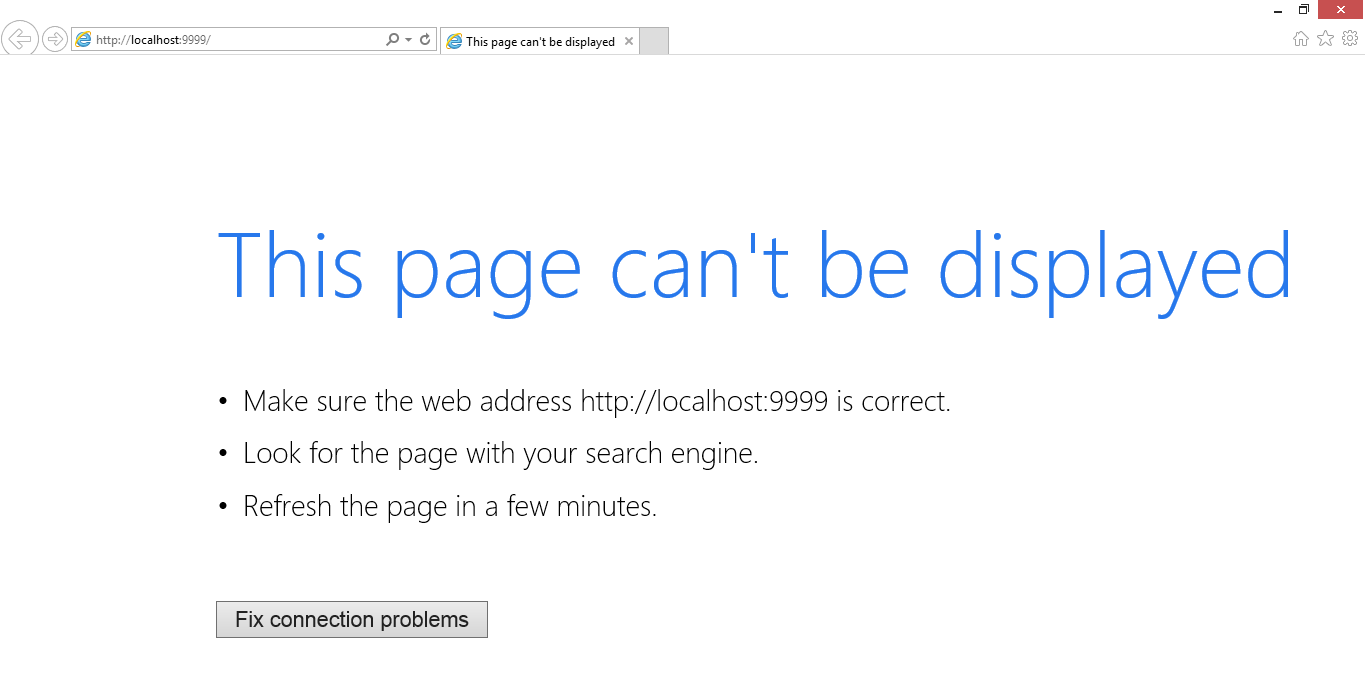Screen dimensions: 1365x690
Task: Click the "This page can't be displayed" heading
Action: 754,267
